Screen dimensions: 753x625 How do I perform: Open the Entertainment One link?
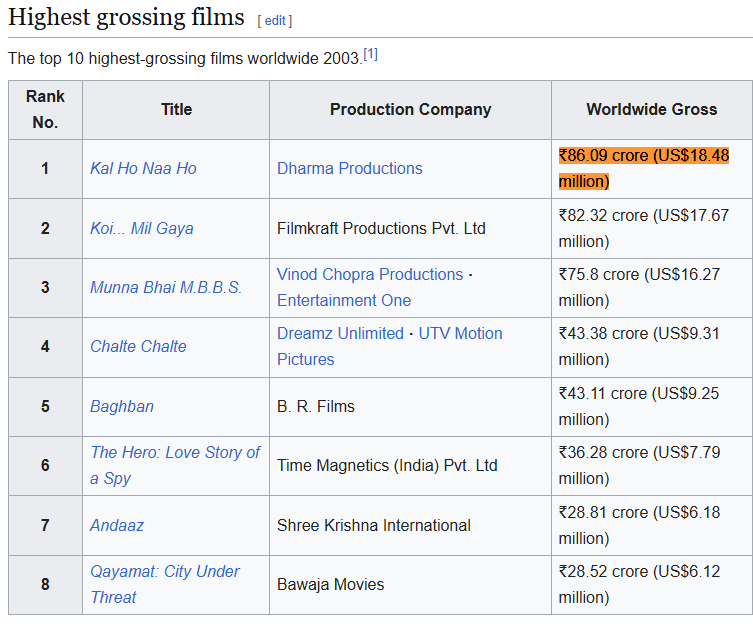[x=344, y=300]
